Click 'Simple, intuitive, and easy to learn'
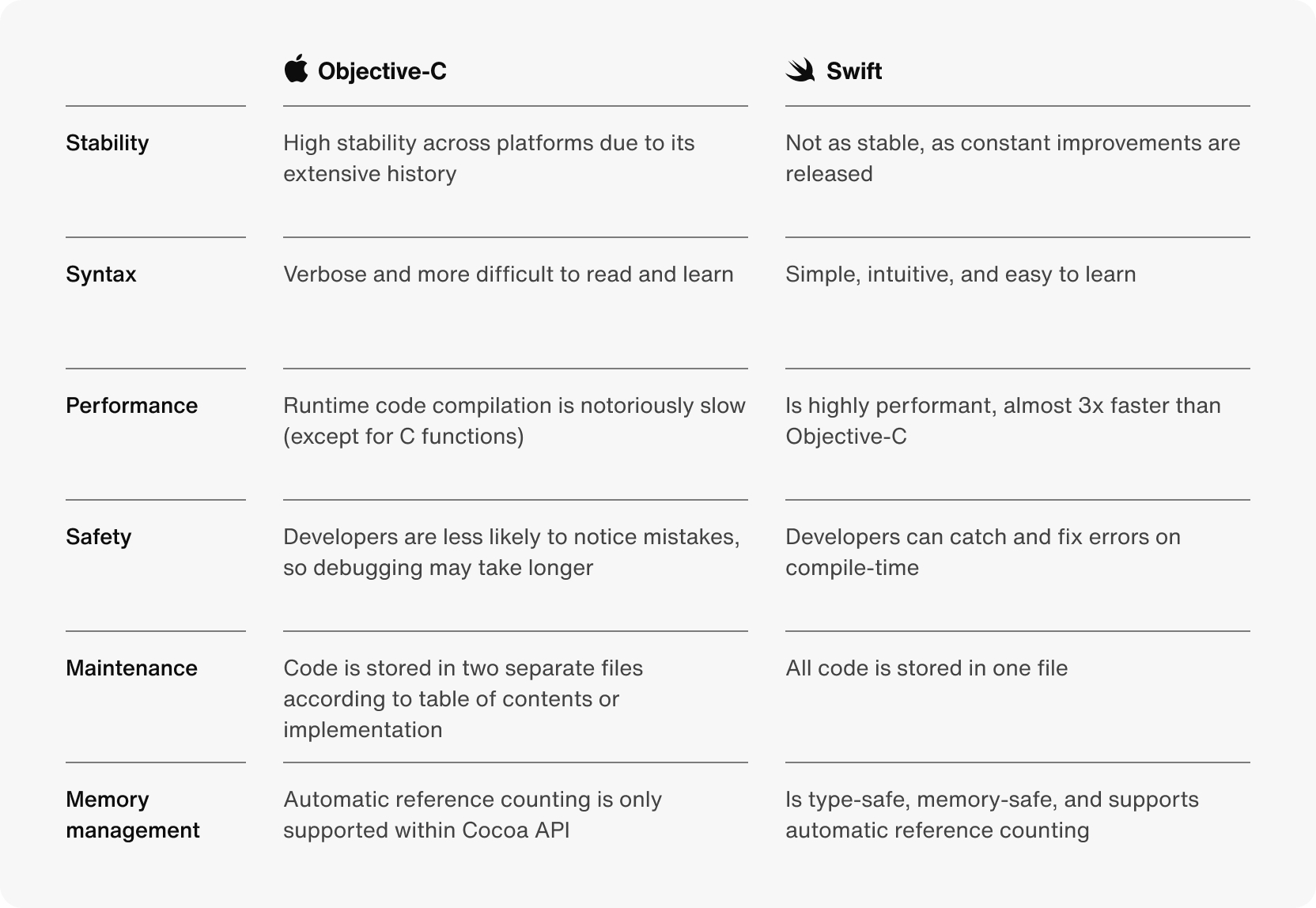 (961, 274)
